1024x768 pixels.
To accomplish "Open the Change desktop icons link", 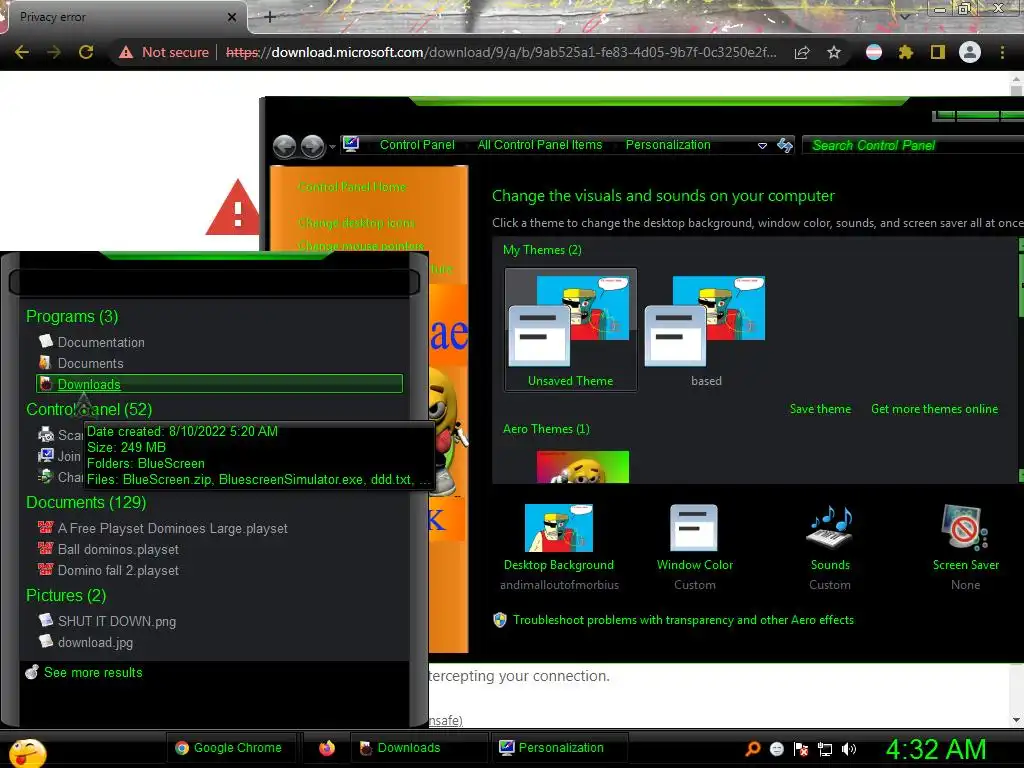I will (x=356, y=223).
